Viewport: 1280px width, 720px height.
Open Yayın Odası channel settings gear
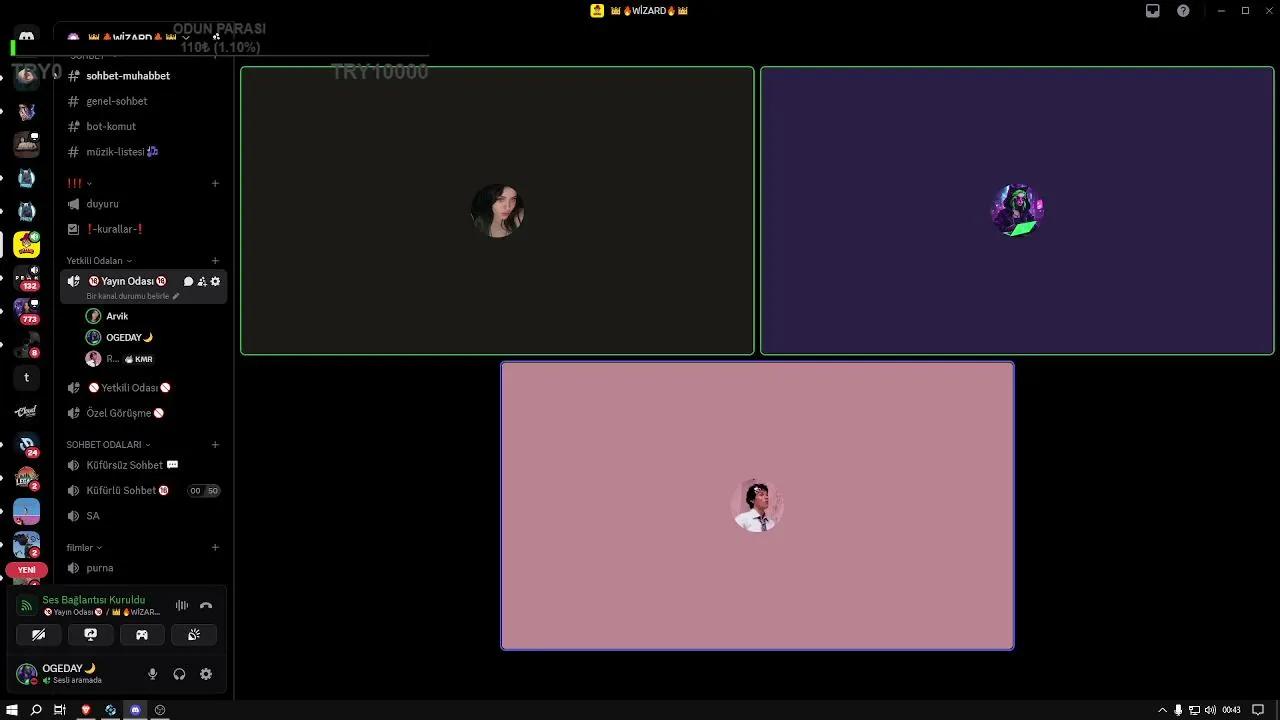coord(215,282)
